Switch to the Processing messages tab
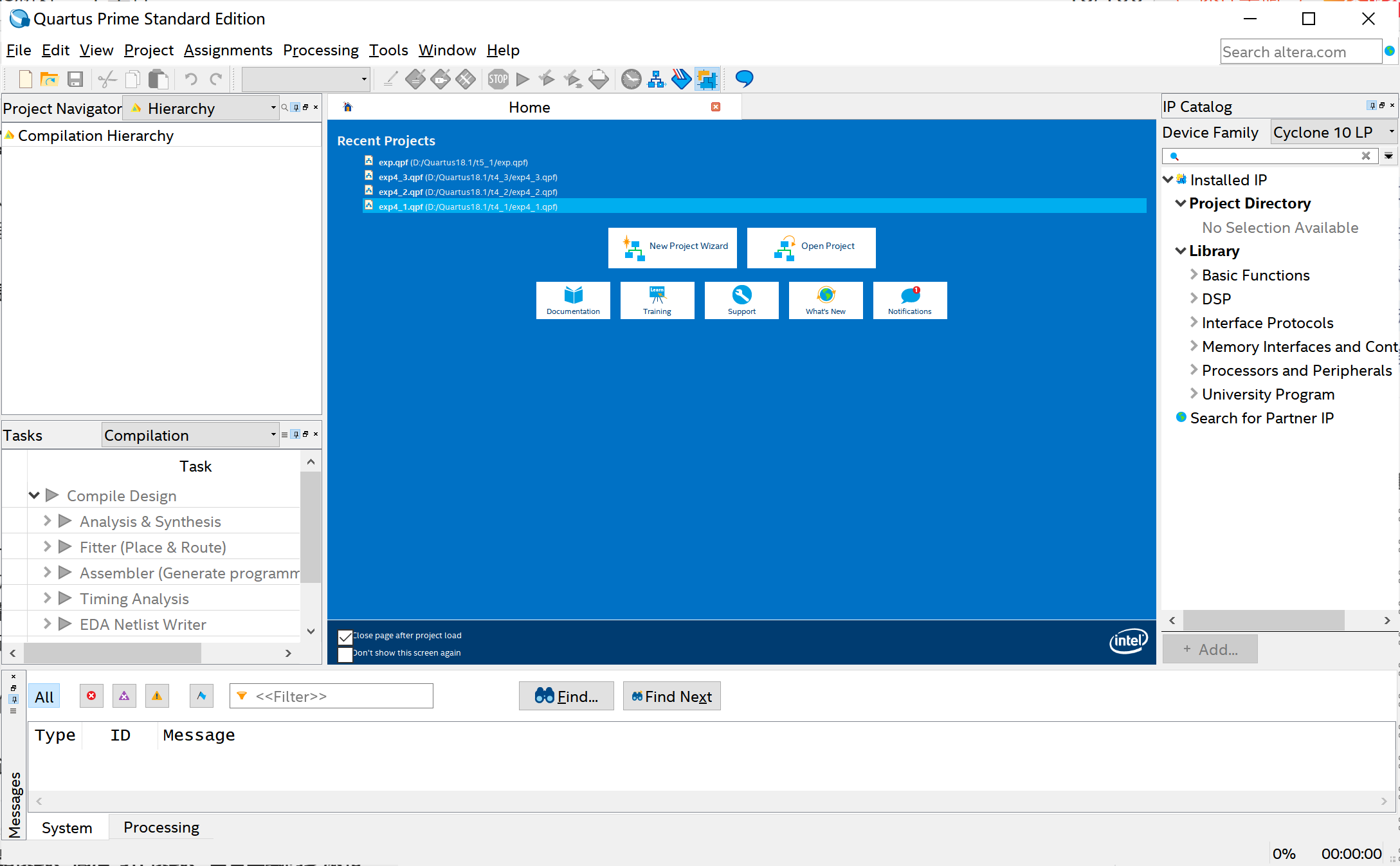Screen dimensions: 1400x866 (x=161, y=827)
